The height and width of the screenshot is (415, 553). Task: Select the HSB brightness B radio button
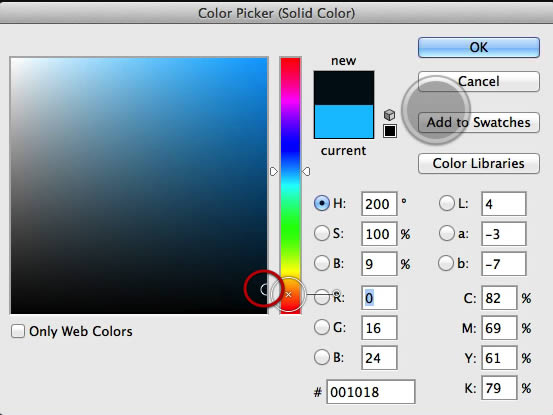pyautogui.click(x=322, y=263)
